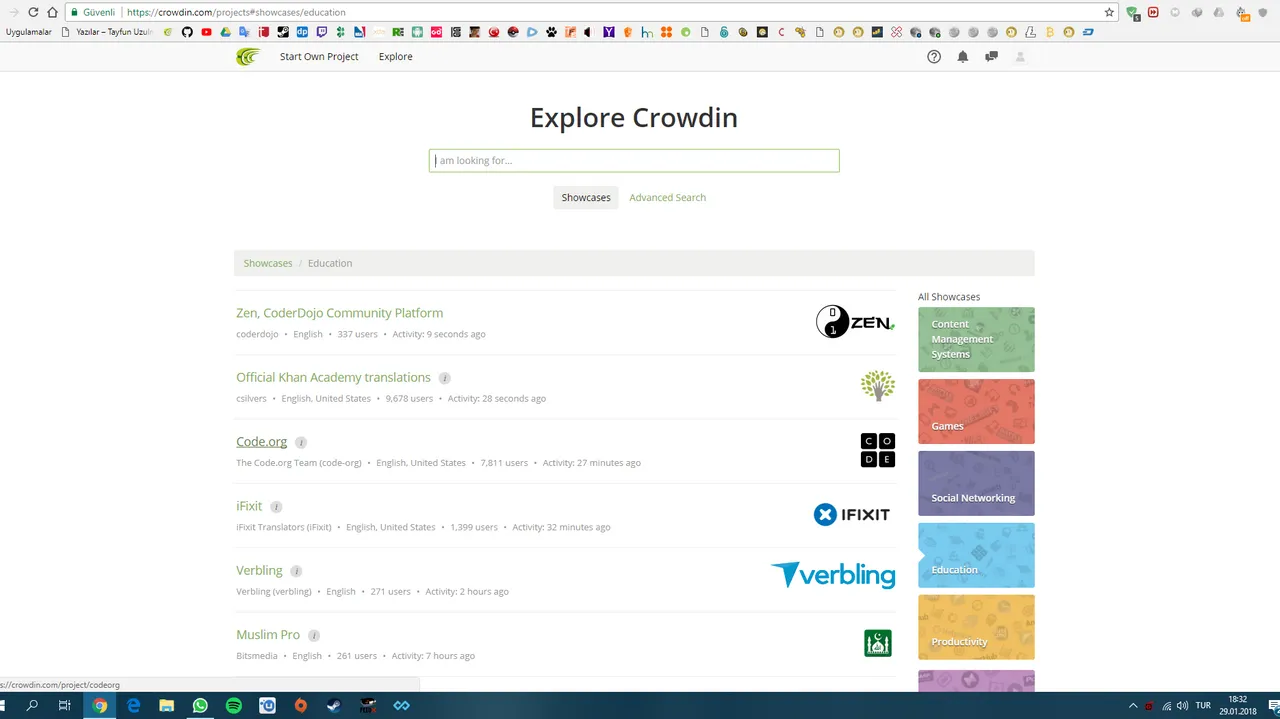Open the notifications bell icon
1280x719 pixels.
pyautogui.click(x=963, y=57)
